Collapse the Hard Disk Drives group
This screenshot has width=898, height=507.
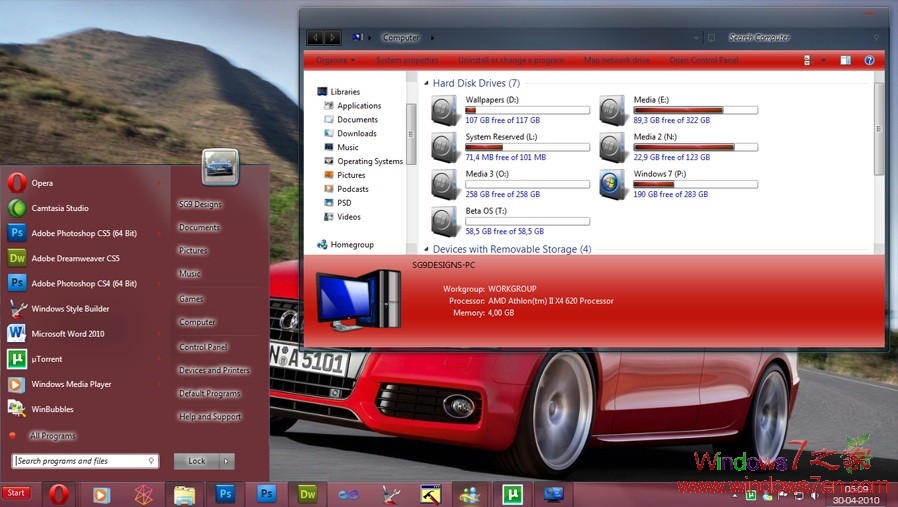(x=426, y=84)
